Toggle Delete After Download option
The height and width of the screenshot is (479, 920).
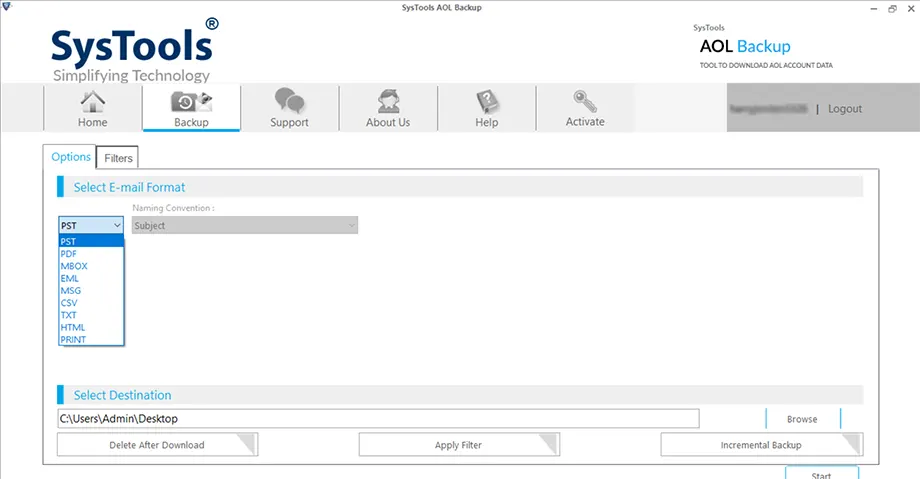(157, 445)
